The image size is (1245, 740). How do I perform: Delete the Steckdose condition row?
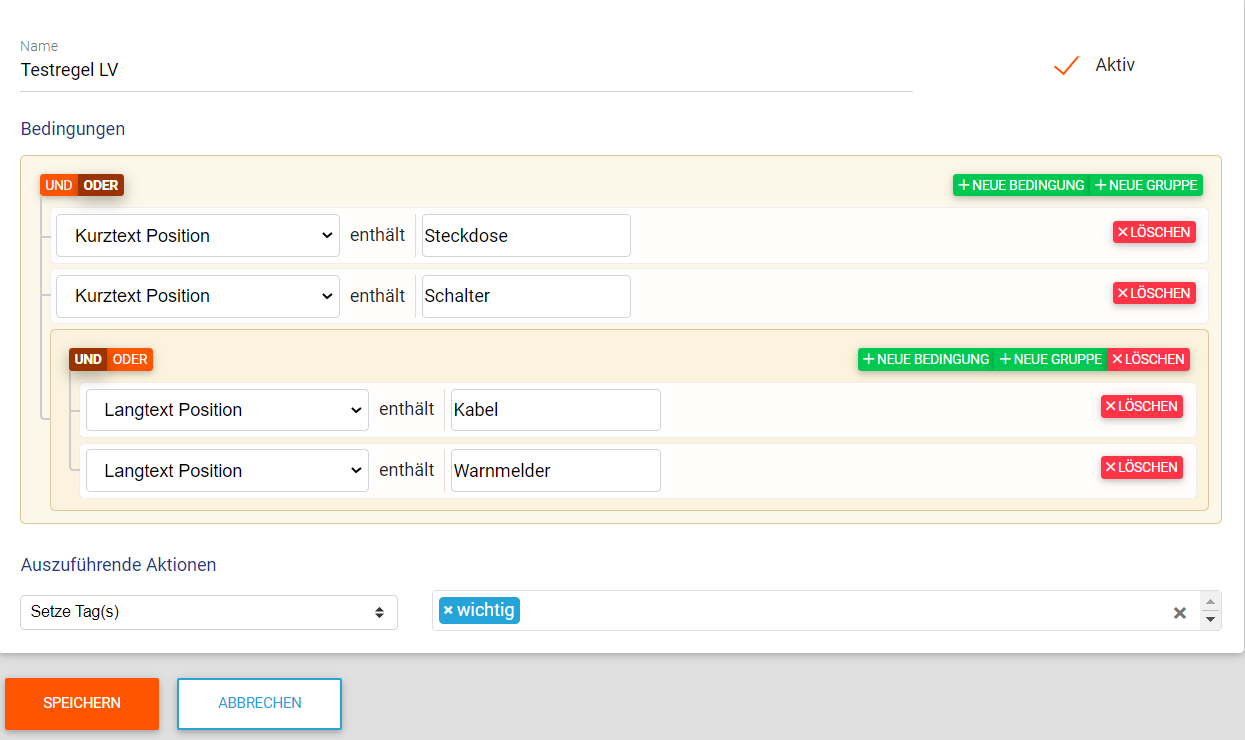(1154, 232)
